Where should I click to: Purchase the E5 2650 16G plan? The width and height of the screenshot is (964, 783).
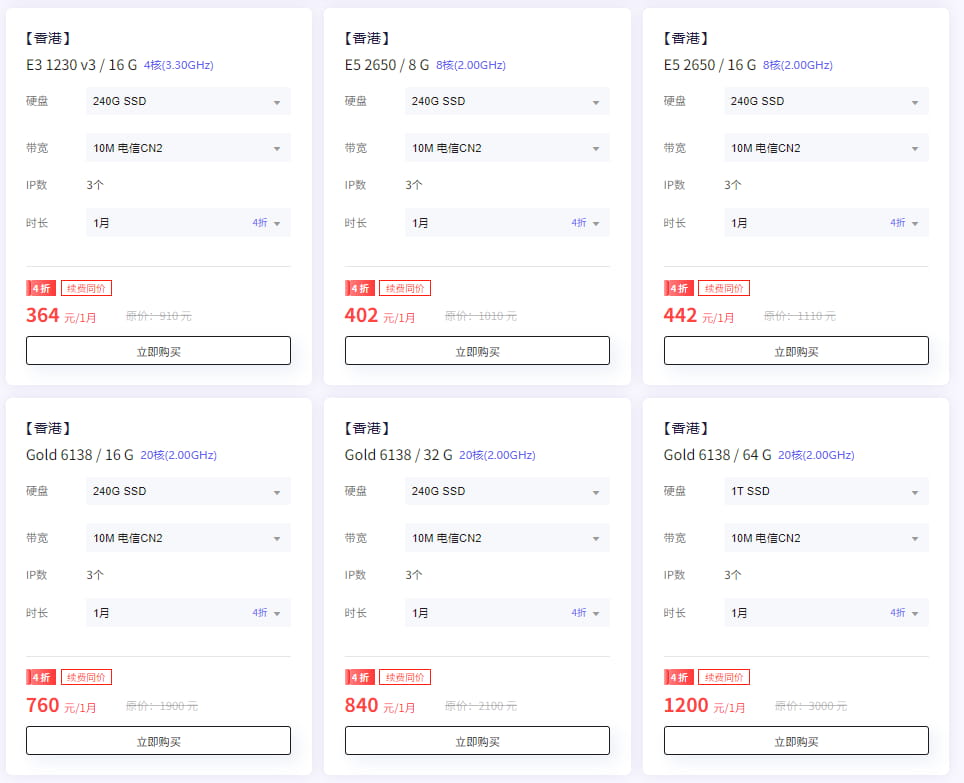click(x=796, y=351)
